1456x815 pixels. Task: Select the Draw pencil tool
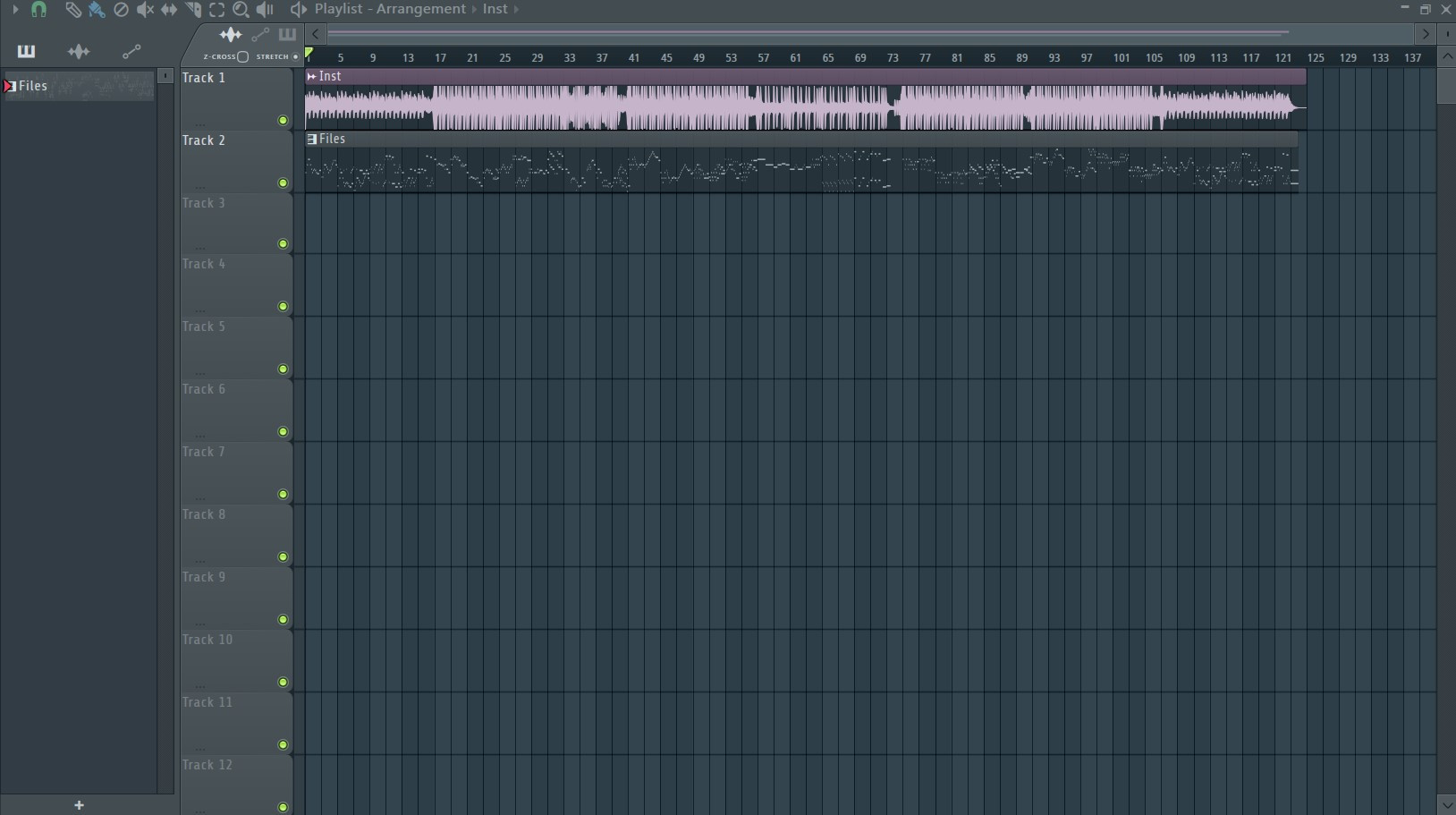(x=72, y=10)
